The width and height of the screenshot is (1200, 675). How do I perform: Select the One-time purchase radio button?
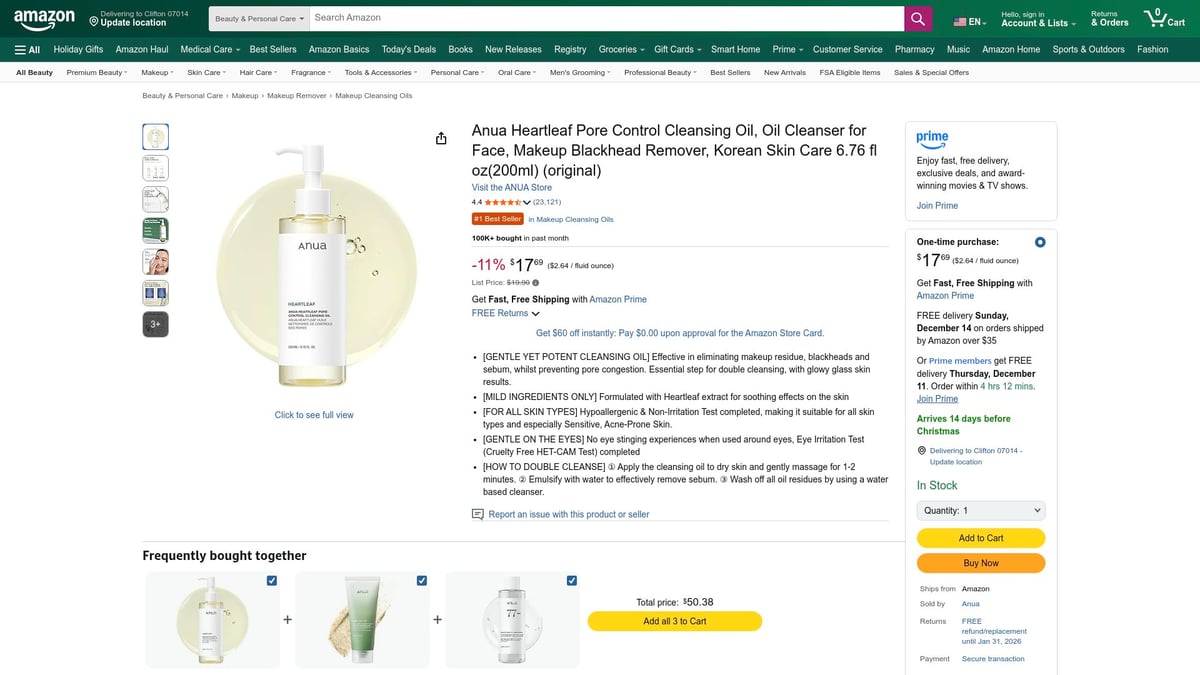(x=1039, y=241)
